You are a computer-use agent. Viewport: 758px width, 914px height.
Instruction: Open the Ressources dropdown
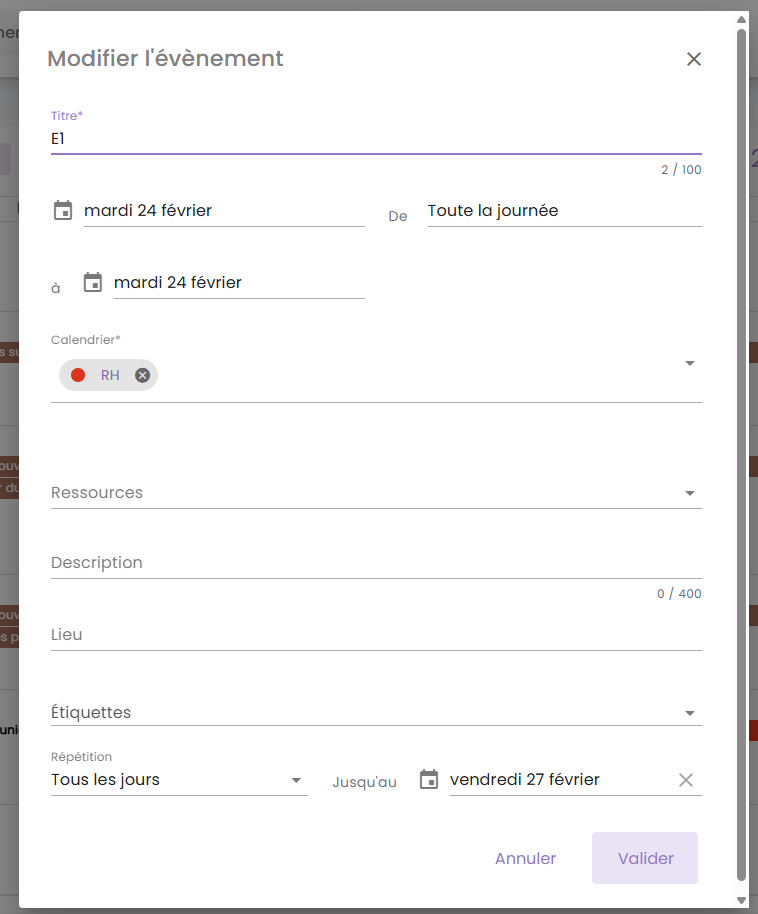pos(689,493)
